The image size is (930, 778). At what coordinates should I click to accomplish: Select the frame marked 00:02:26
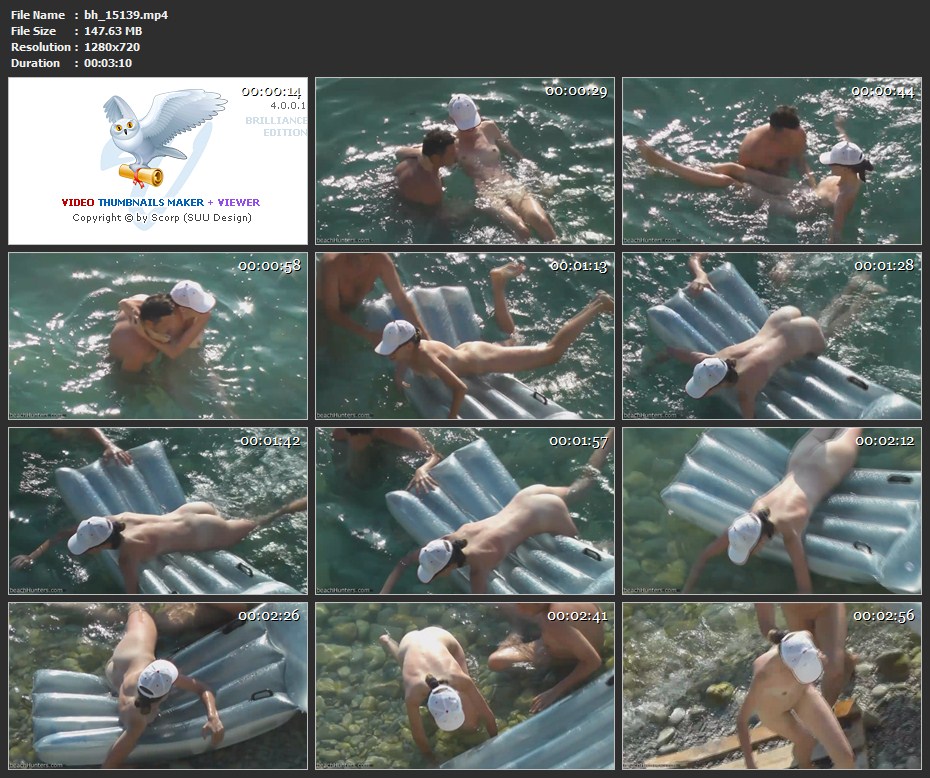click(158, 686)
